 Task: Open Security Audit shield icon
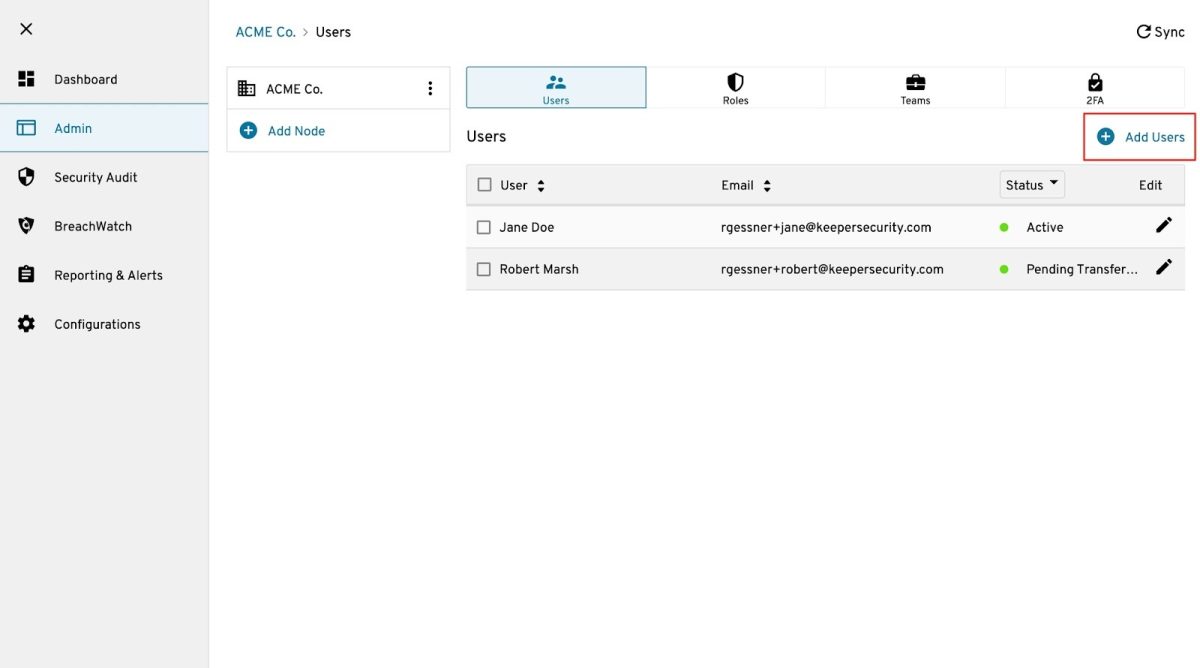pyautogui.click(x=27, y=177)
